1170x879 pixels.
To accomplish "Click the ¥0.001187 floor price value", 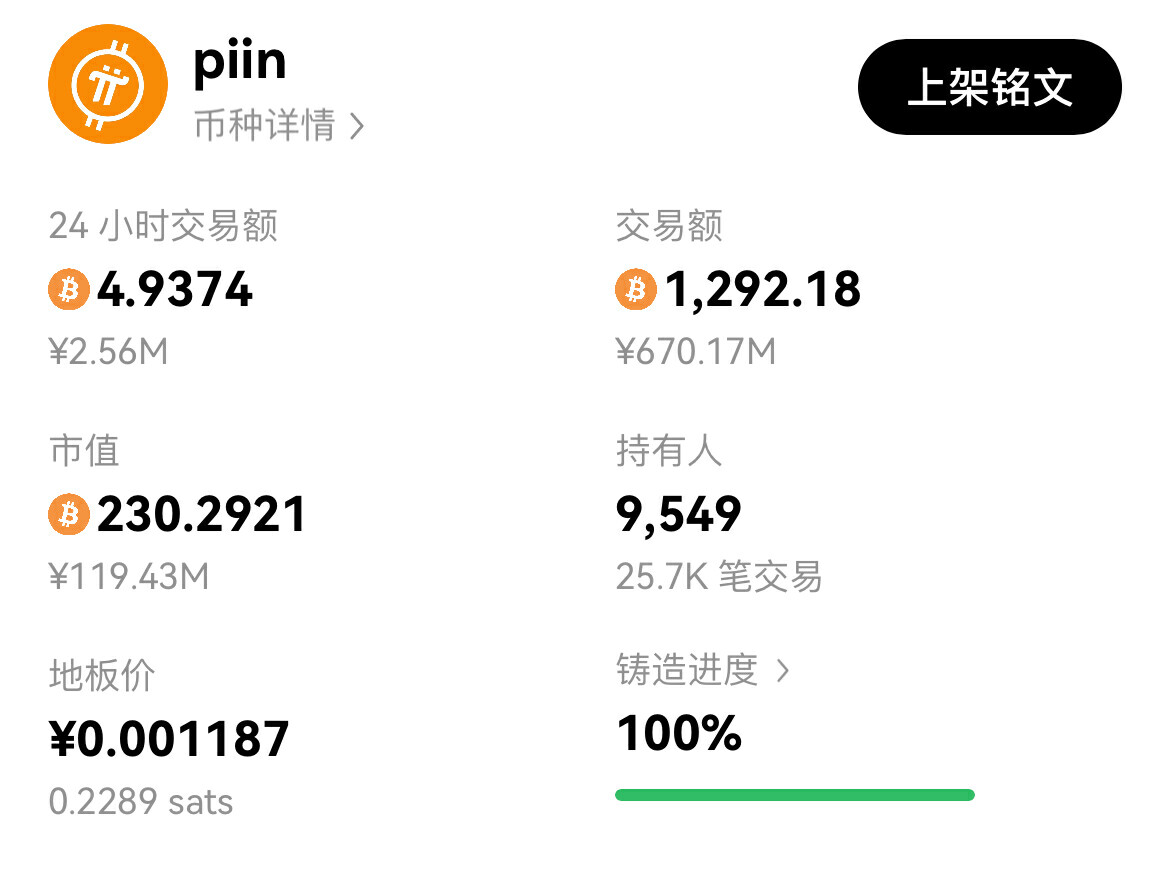I will point(169,740).
